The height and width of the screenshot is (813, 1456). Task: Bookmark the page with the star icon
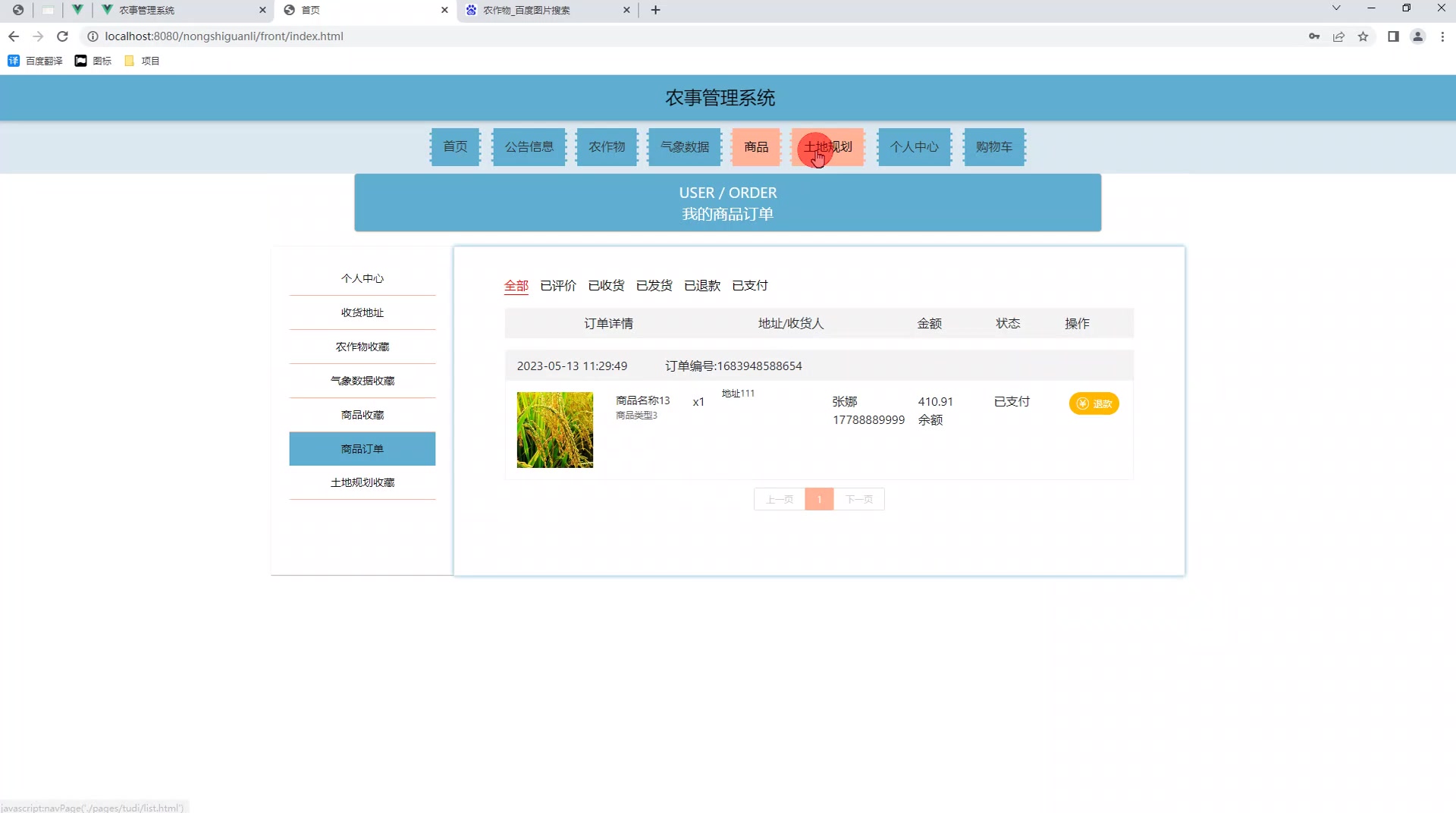[1363, 36]
